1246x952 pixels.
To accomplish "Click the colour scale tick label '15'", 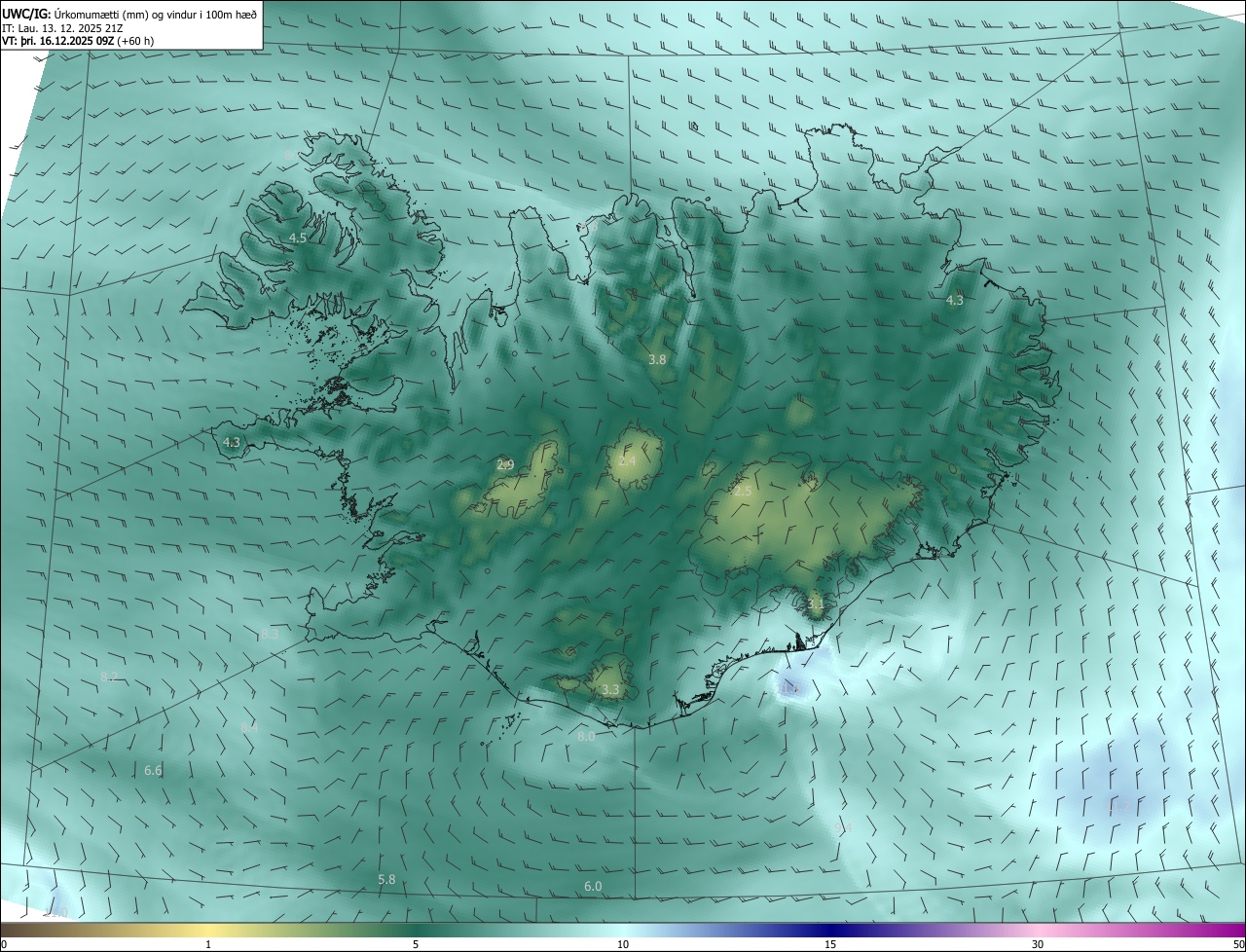I will point(830,944).
